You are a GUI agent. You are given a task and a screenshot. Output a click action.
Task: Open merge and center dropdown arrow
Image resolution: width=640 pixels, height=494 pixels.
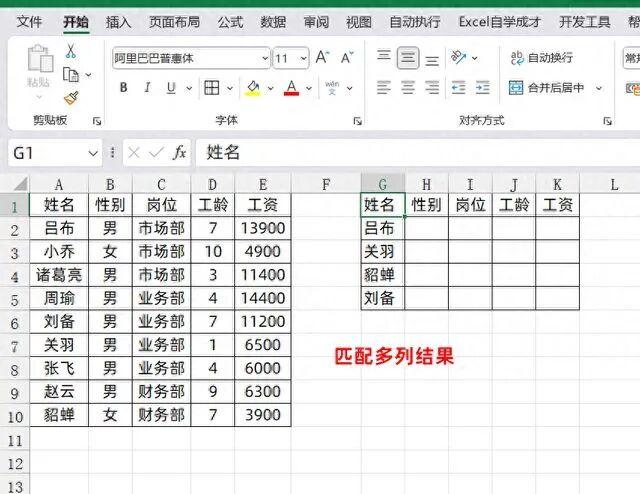pyautogui.click(x=599, y=88)
